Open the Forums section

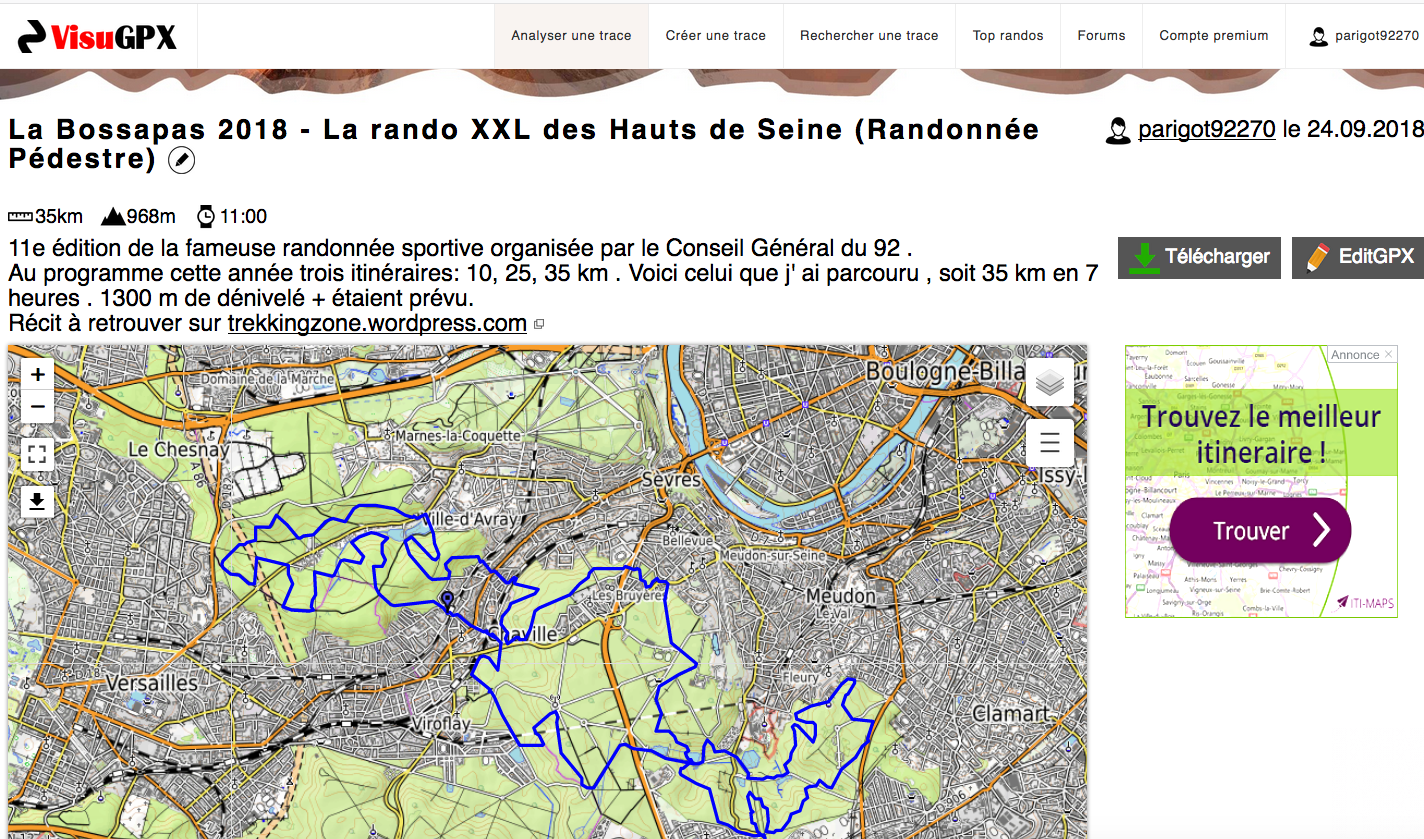pos(1101,36)
